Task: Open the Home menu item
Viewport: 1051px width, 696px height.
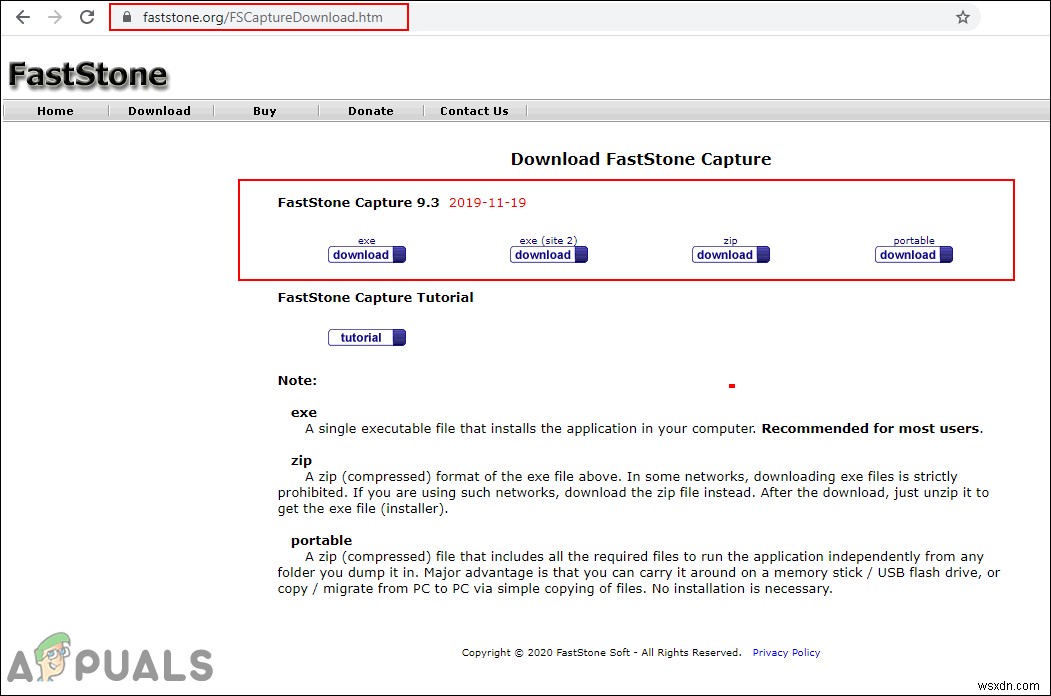Action: (56, 111)
